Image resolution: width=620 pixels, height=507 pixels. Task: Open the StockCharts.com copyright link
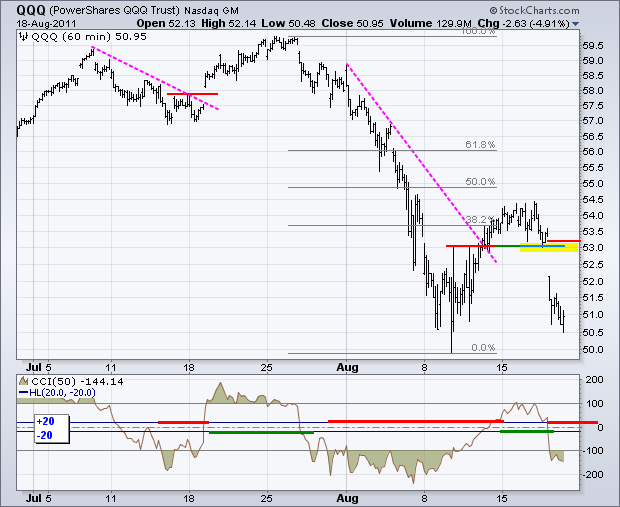[534, 10]
